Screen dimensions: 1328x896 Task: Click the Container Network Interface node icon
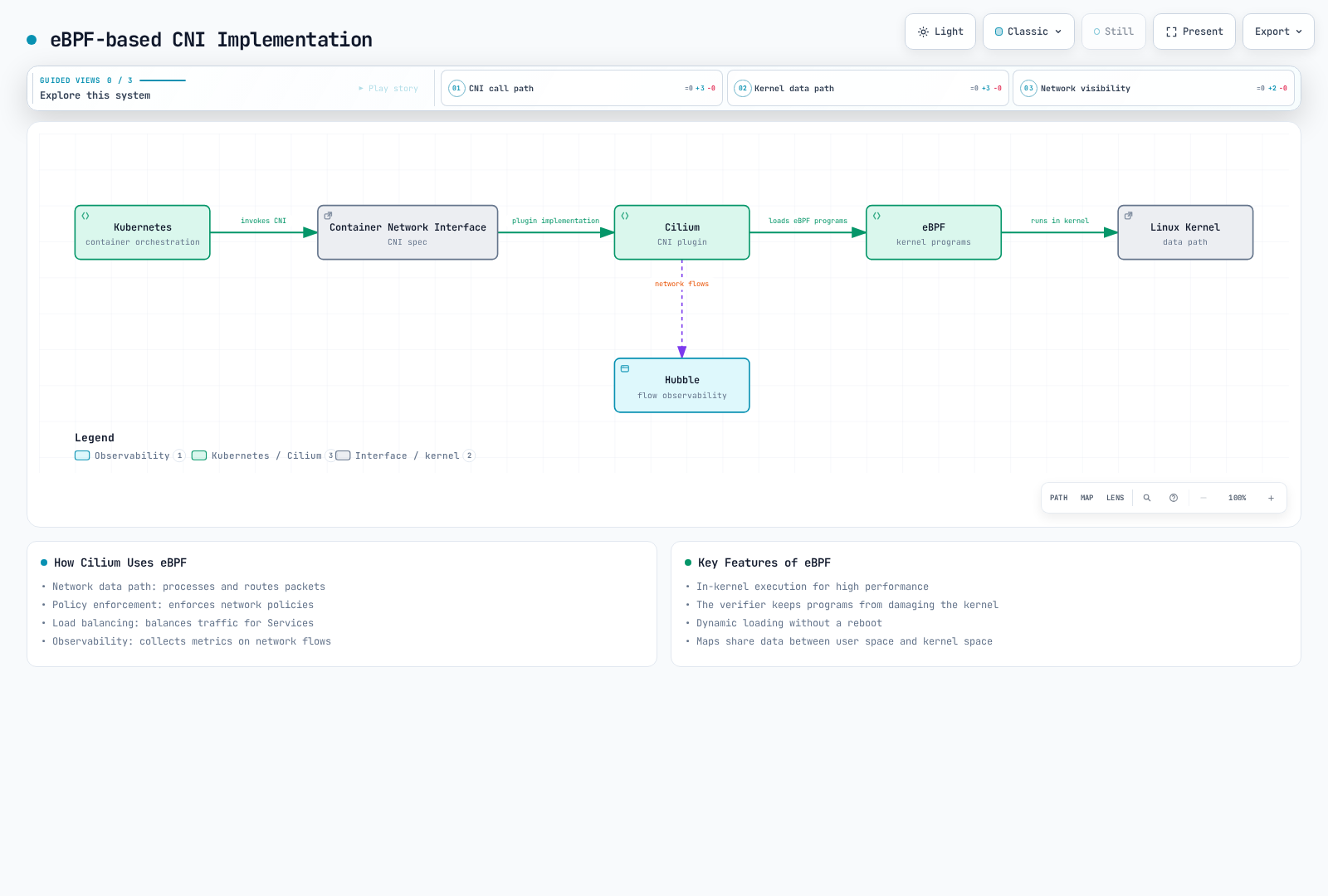[328, 216]
